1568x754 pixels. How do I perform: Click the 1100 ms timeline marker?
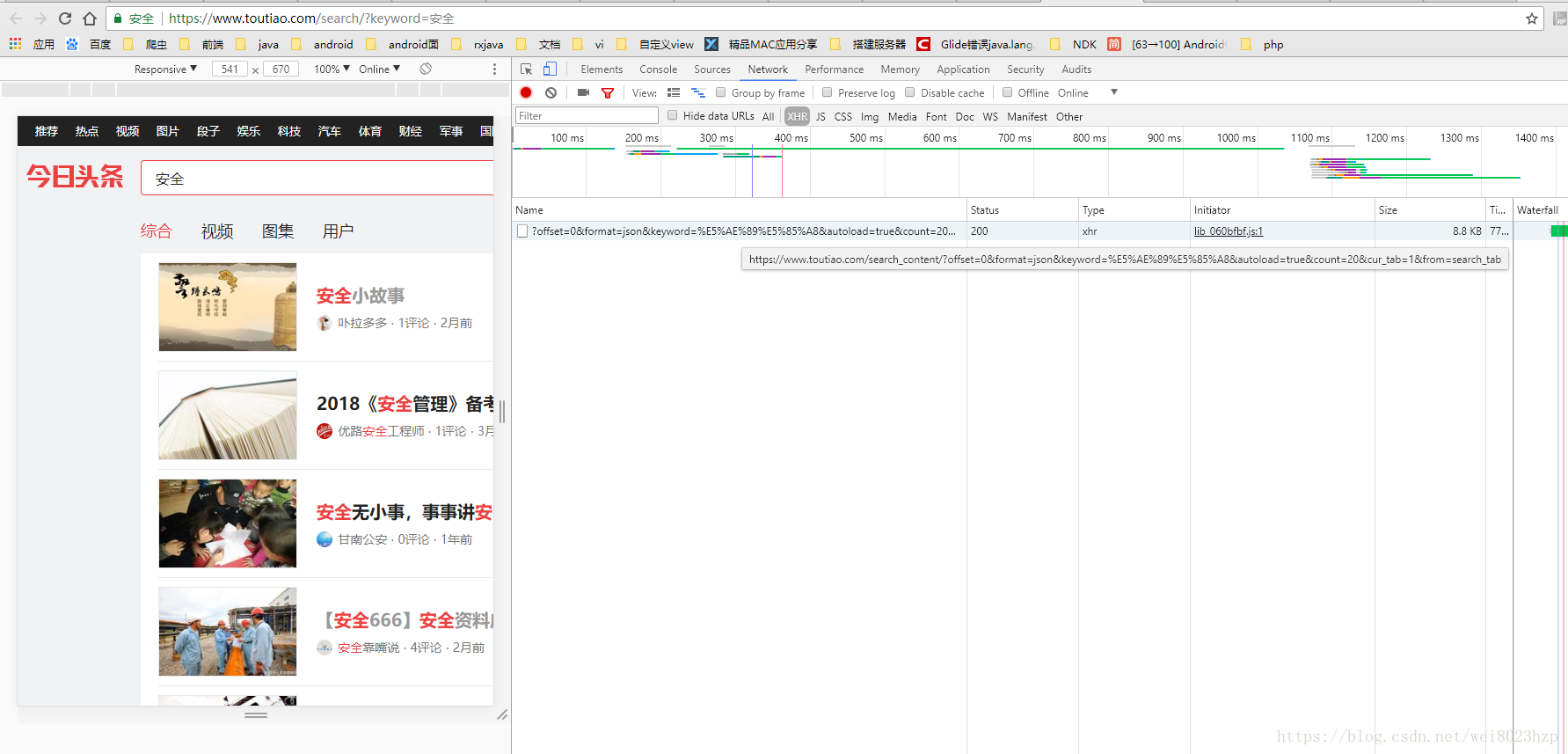(x=1310, y=138)
